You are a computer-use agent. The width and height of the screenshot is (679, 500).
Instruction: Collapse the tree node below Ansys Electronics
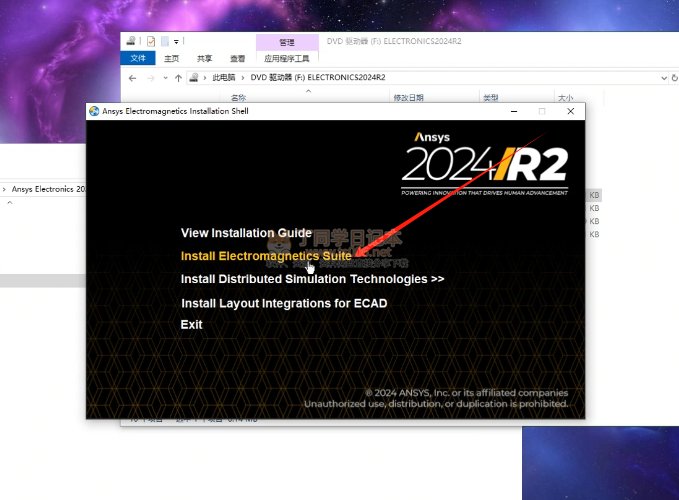point(10,202)
